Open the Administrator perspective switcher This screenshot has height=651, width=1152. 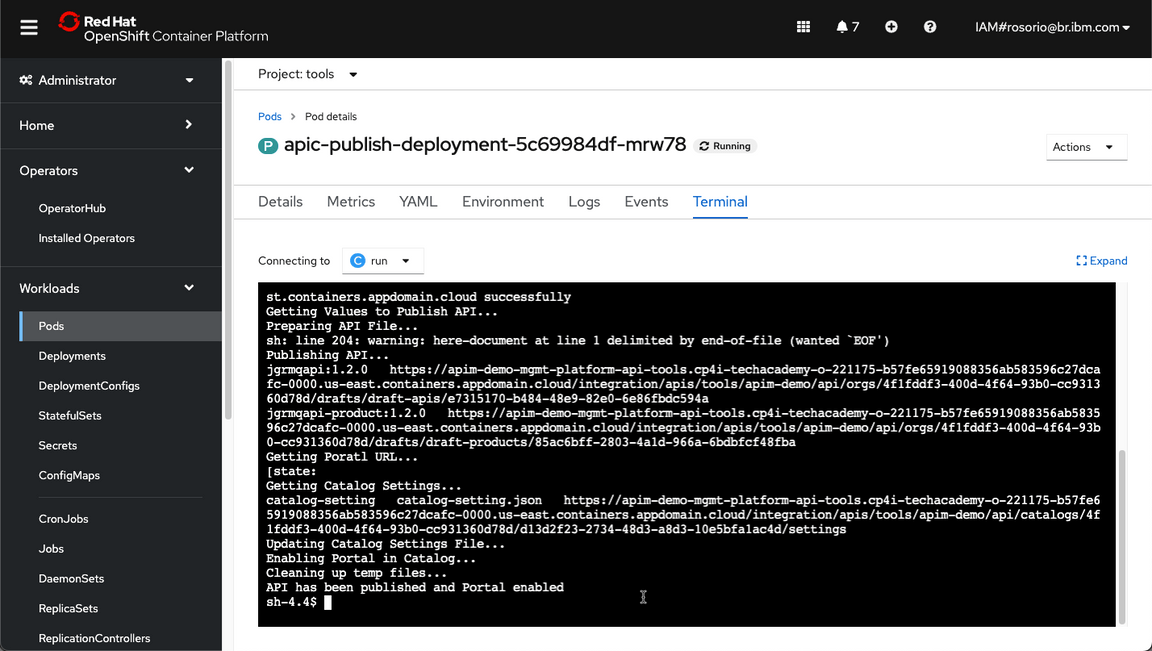106,80
